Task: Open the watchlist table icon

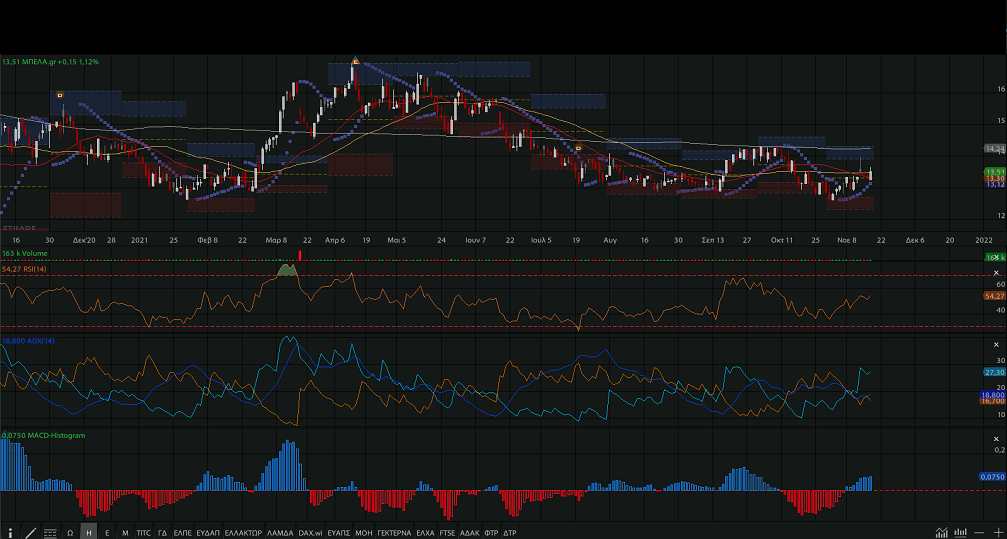Action: 49,532
